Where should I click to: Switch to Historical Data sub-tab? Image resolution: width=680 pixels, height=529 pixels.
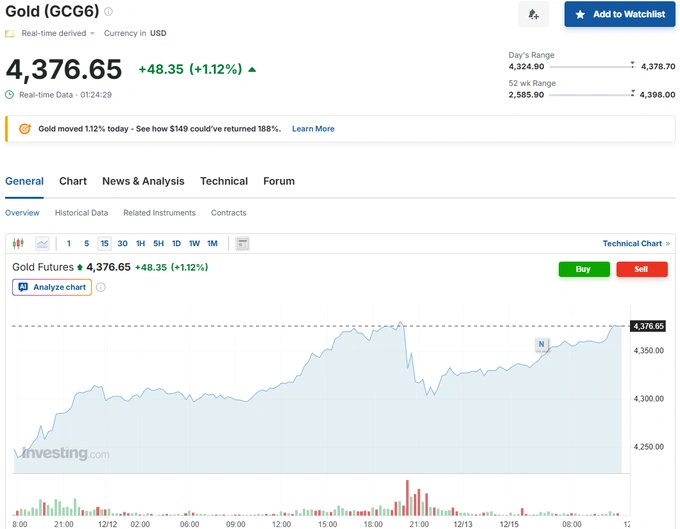click(x=81, y=213)
